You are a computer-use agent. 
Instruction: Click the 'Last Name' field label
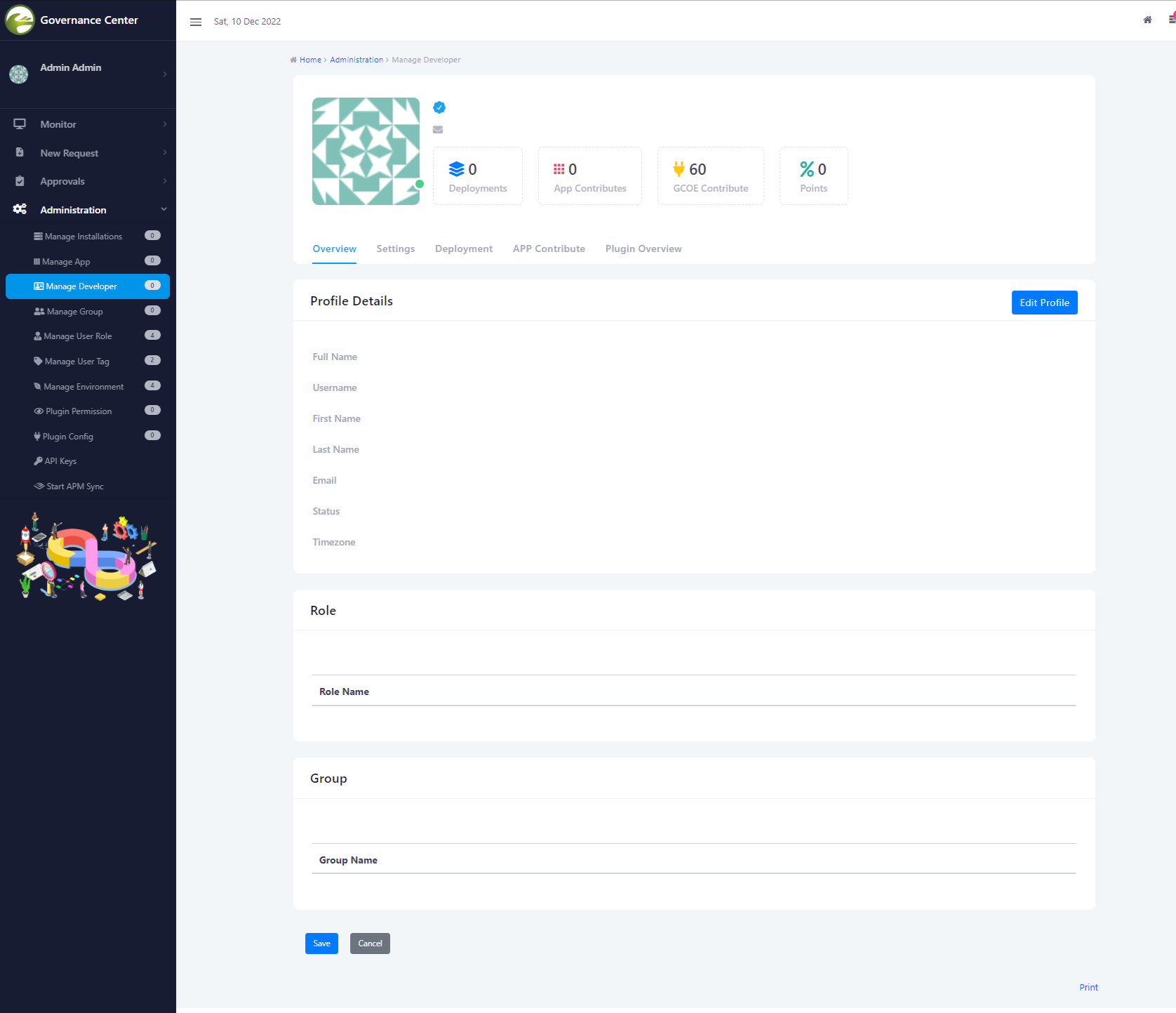pos(335,450)
